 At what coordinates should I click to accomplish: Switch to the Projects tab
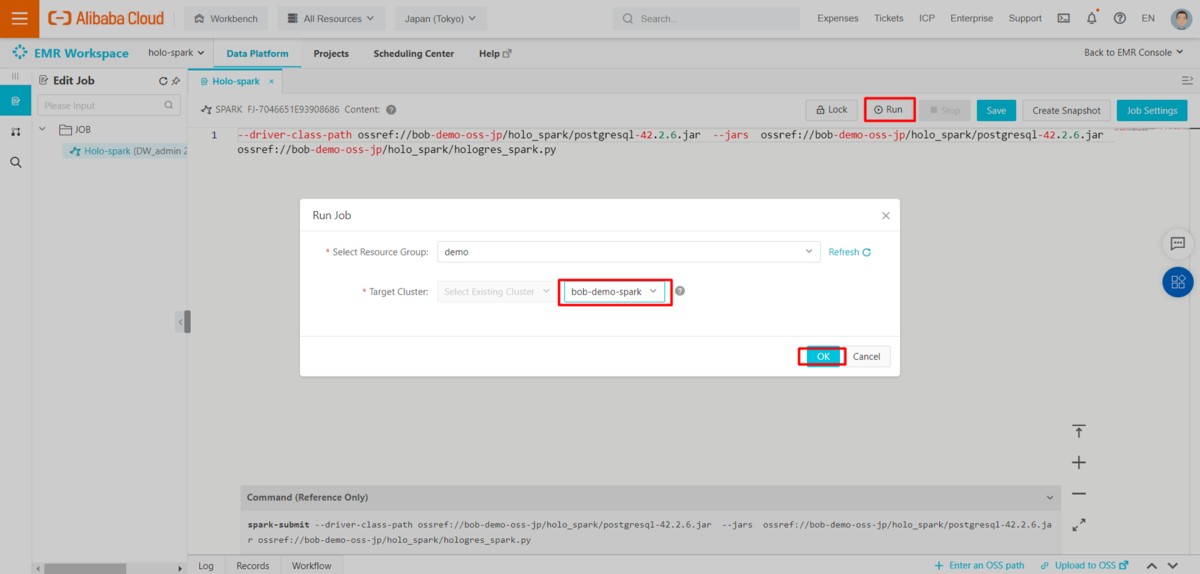point(331,54)
